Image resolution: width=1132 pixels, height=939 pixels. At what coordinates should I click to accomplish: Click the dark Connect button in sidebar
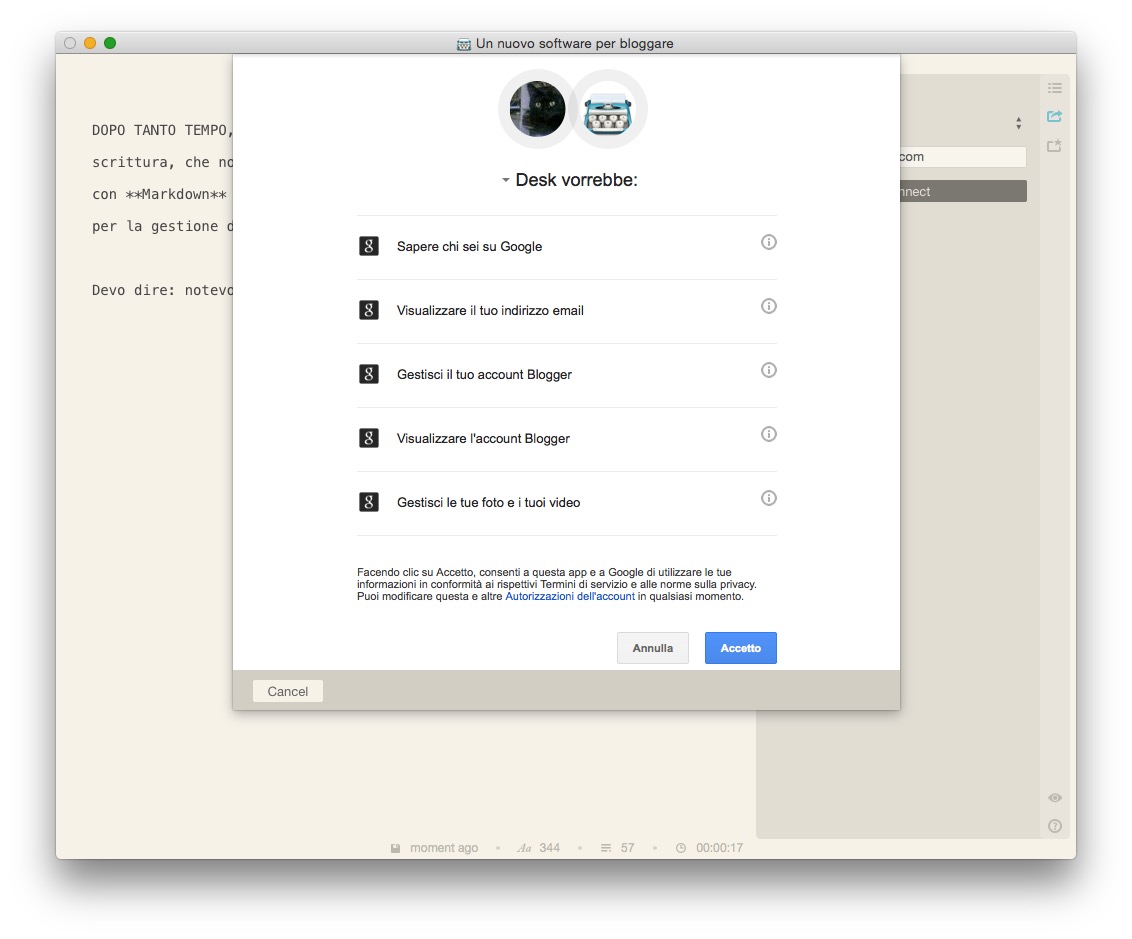[963, 191]
